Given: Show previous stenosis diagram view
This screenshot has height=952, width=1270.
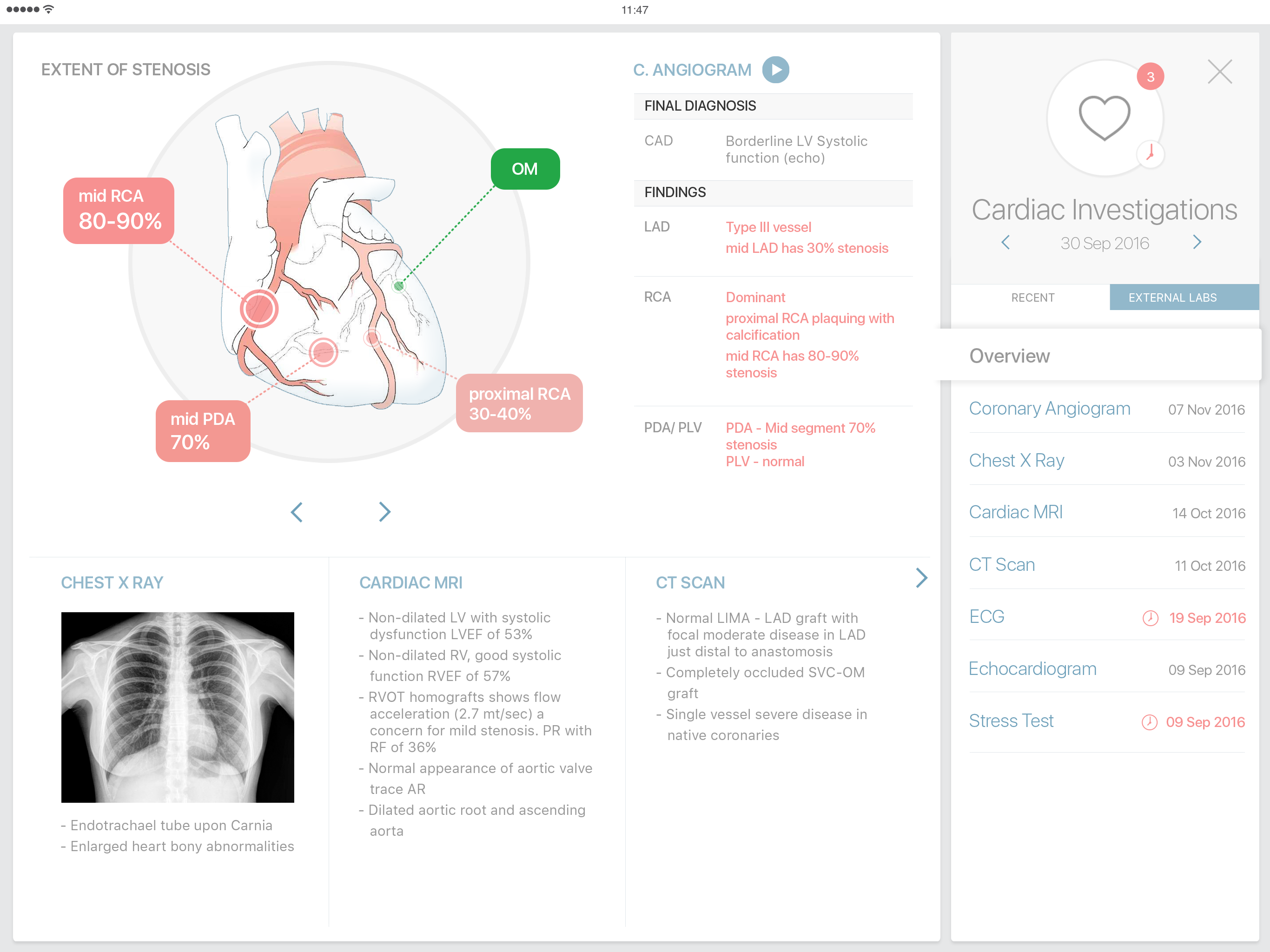Looking at the screenshot, I should click(297, 512).
